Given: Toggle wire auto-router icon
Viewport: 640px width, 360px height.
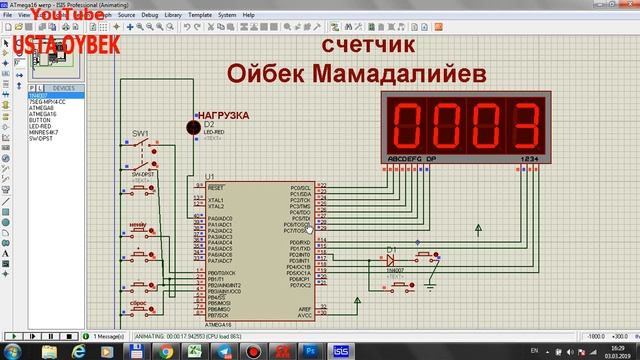Looking at the screenshot, I should point(335,27).
